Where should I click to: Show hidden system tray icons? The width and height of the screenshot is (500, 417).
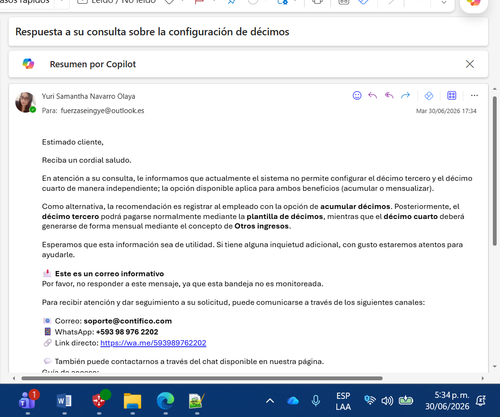pos(270,401)
